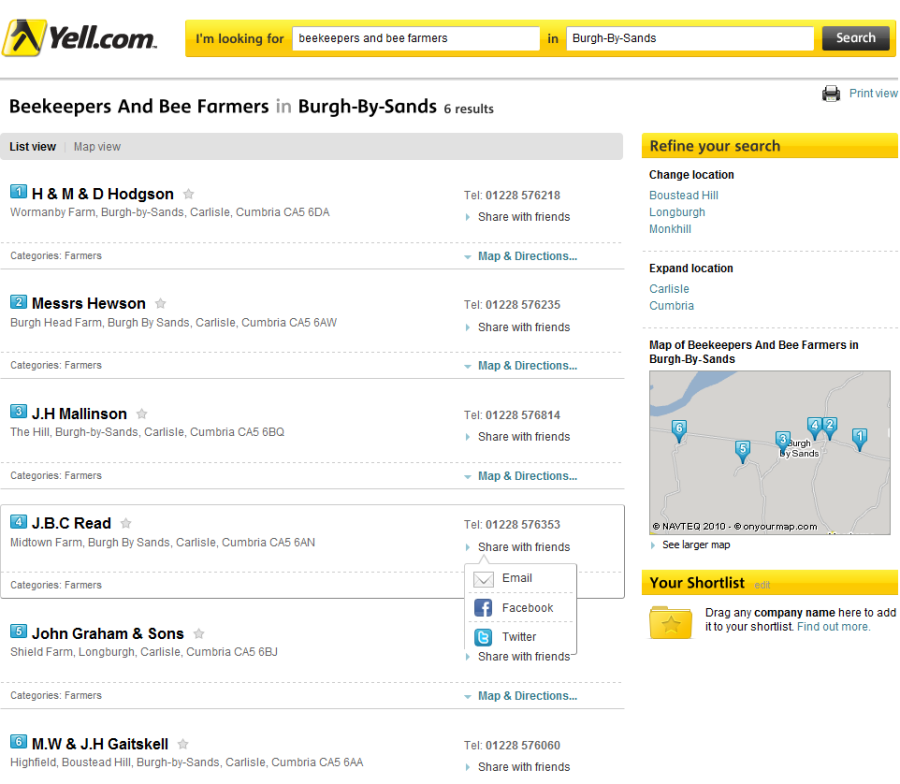Star H & M & D Hodgson for shortlist
This screenshot has width=900, height=784.
pos(188,194)
